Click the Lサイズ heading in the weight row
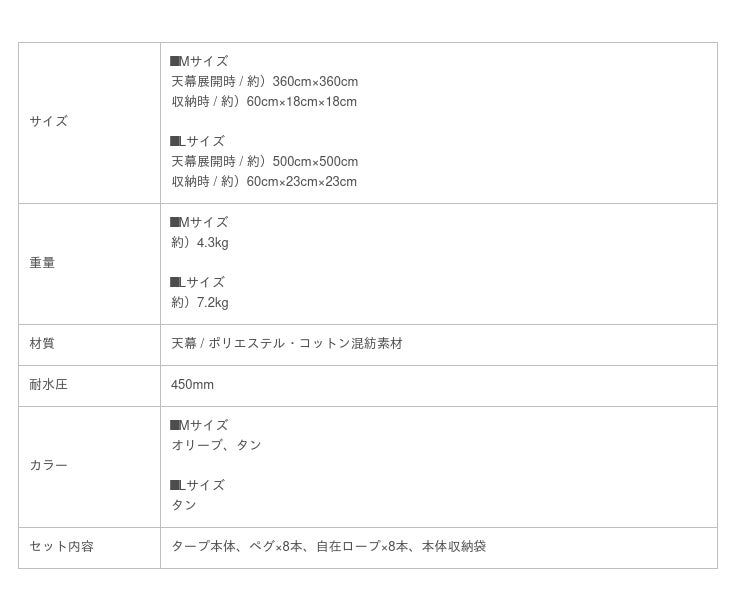Image resolution: width=740 pixels, height=609 pixels. coord(198,283)
